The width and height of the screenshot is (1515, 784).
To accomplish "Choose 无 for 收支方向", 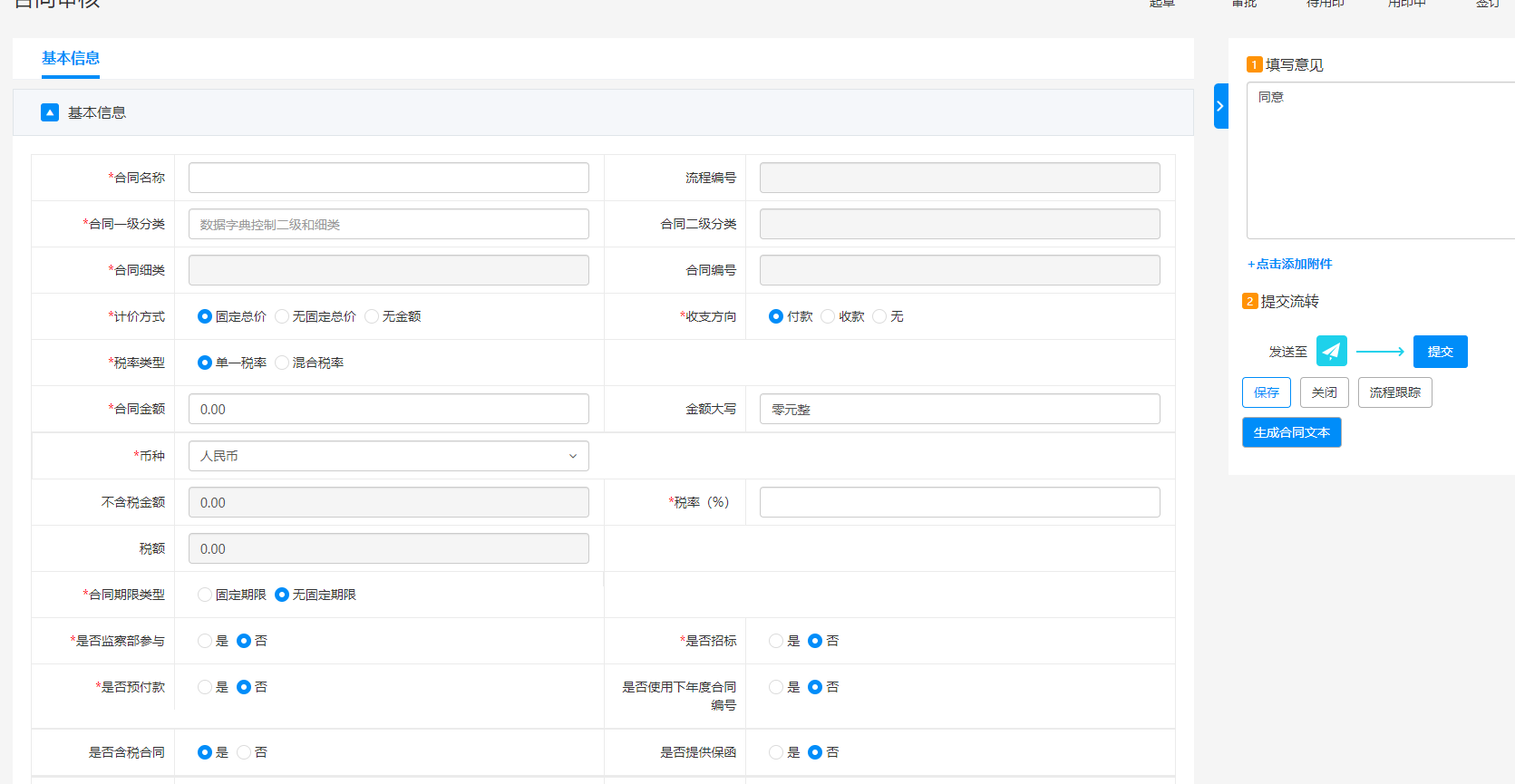I will (879, 316).
